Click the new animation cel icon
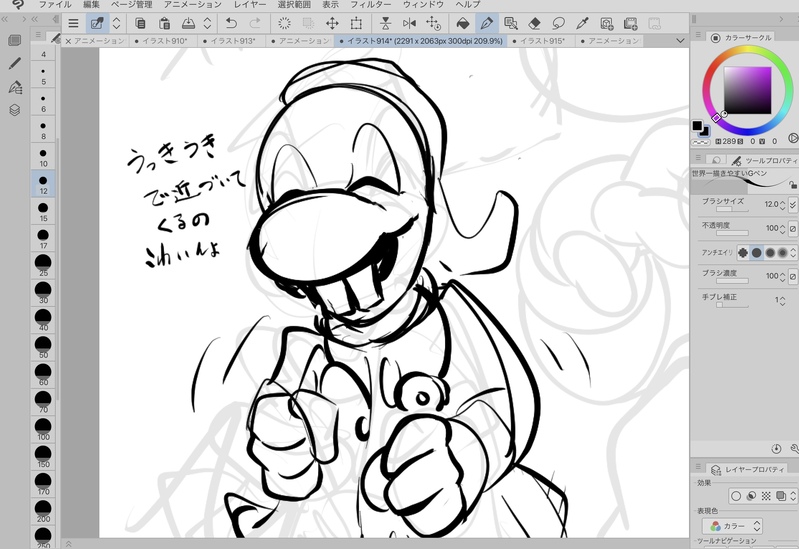This screenshot has height=549, width=799. click(630, 23)
